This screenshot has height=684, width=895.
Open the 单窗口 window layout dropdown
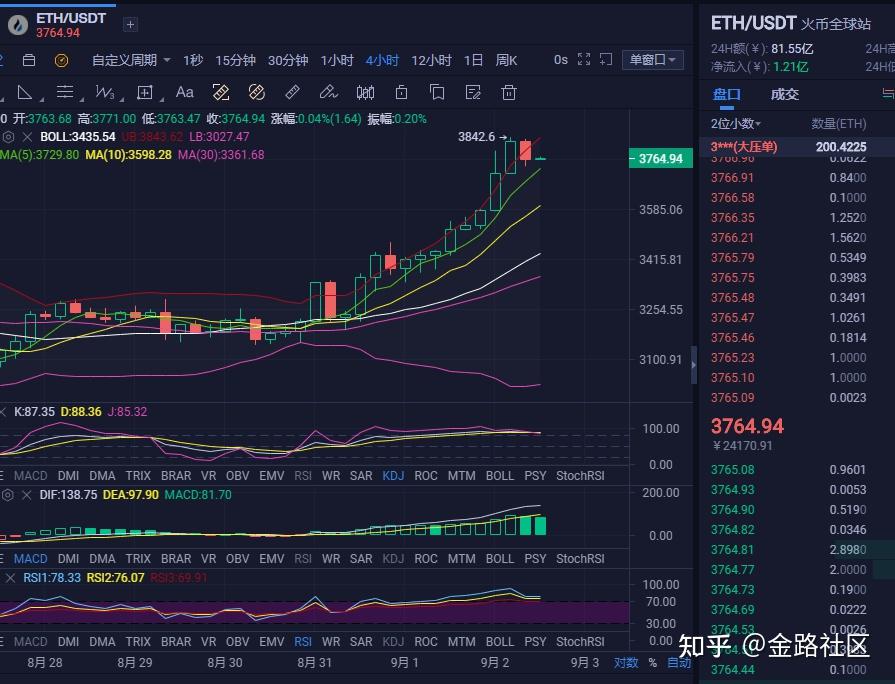(652, 59)
